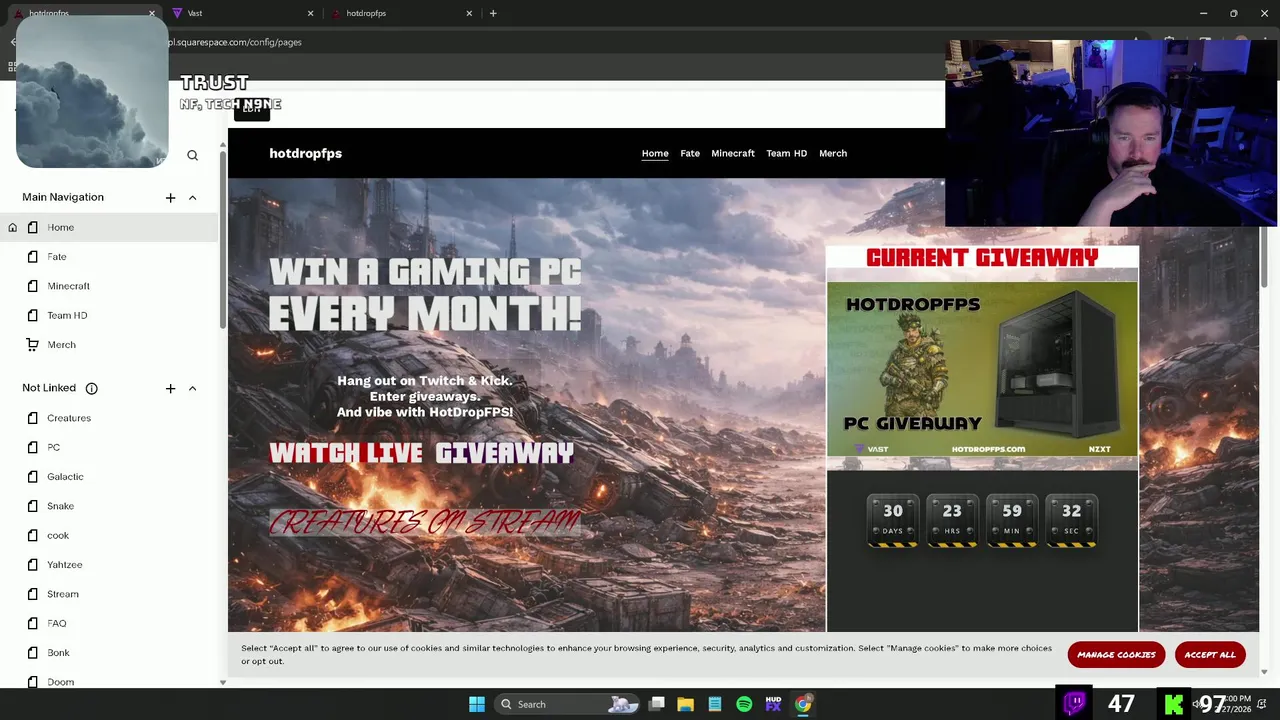Click Team HD in the site preview navigation

(786, 153)
